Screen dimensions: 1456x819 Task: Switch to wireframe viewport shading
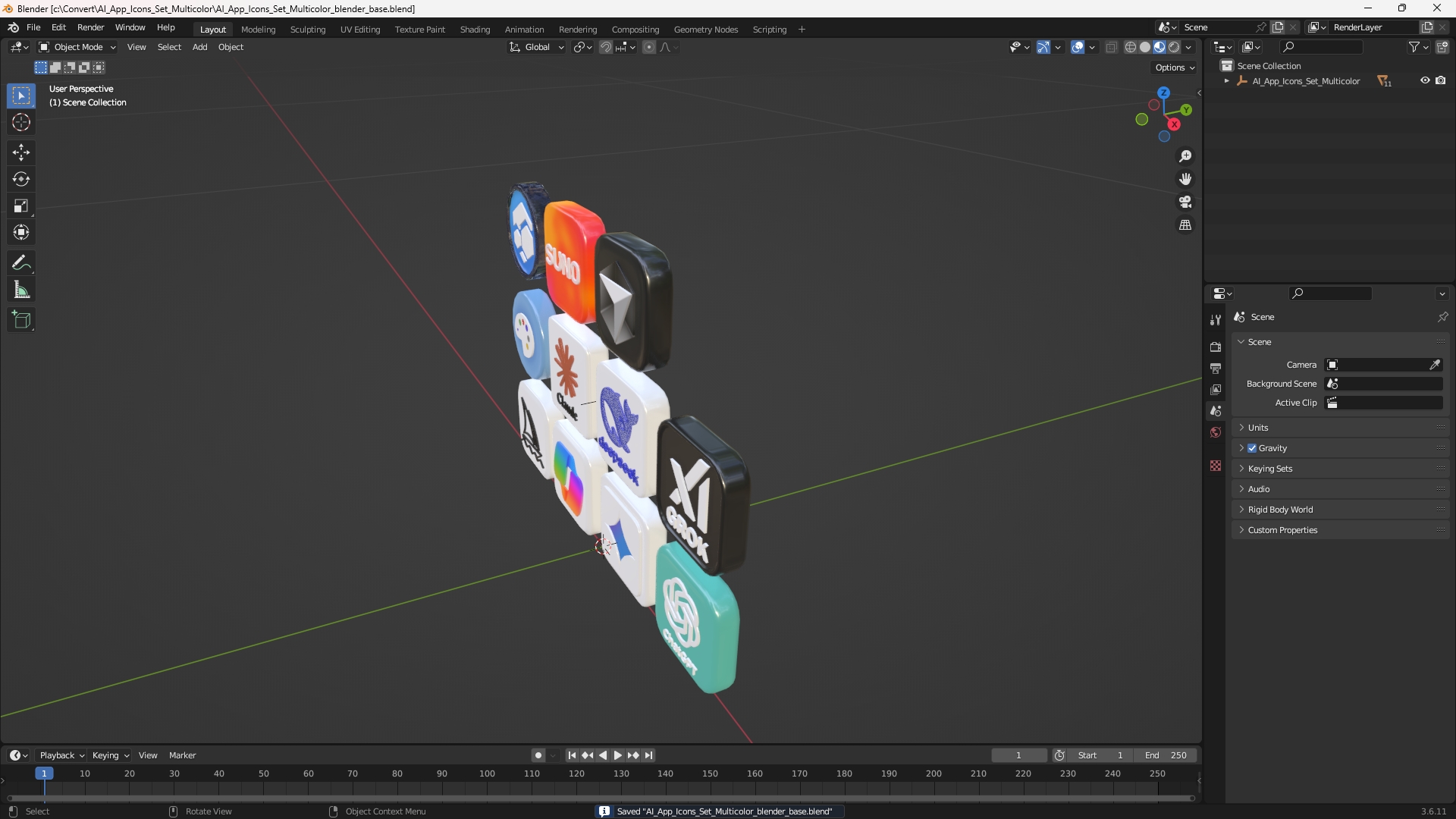(x=1131, y=47)
